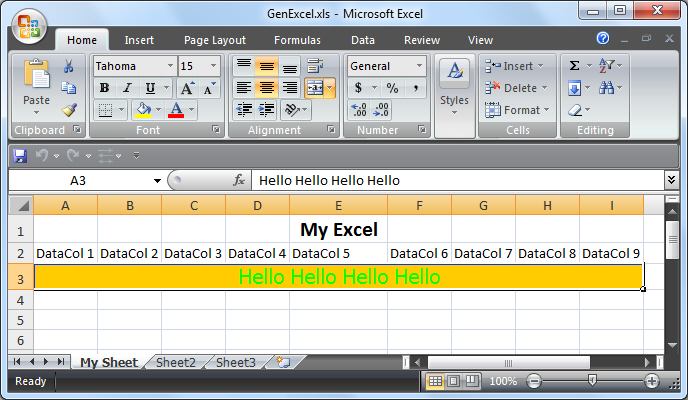Click the Sort & Filter icon
The image size is (688, 400).
pyautogui.click(x=607, y=66)
